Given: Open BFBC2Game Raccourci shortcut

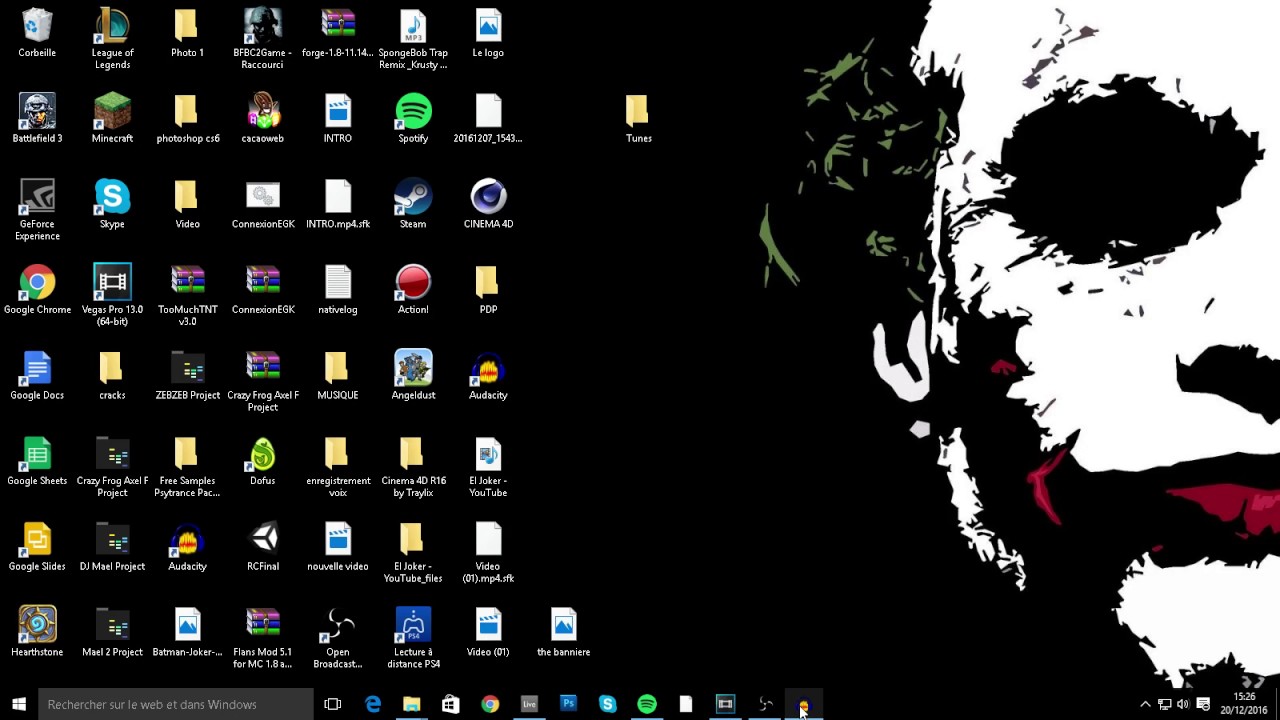Looking at the screenshot, I should [263, 39].
